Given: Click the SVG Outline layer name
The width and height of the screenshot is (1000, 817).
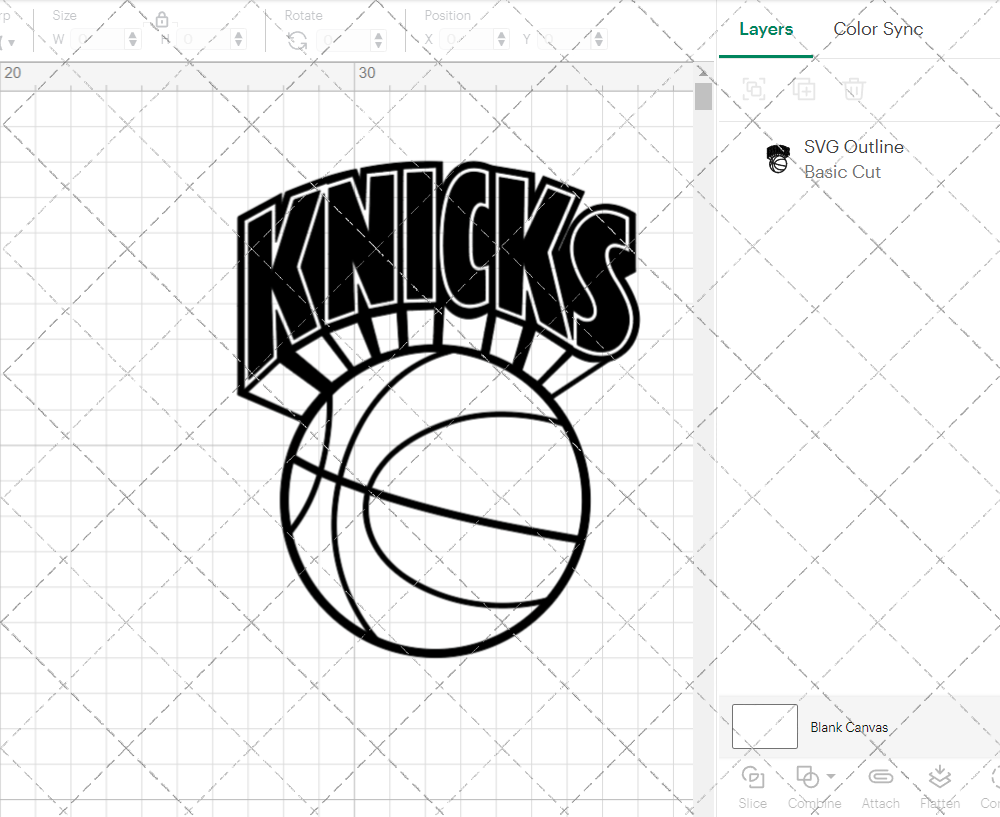Looking at the screenshot, I should coord(854,146).
